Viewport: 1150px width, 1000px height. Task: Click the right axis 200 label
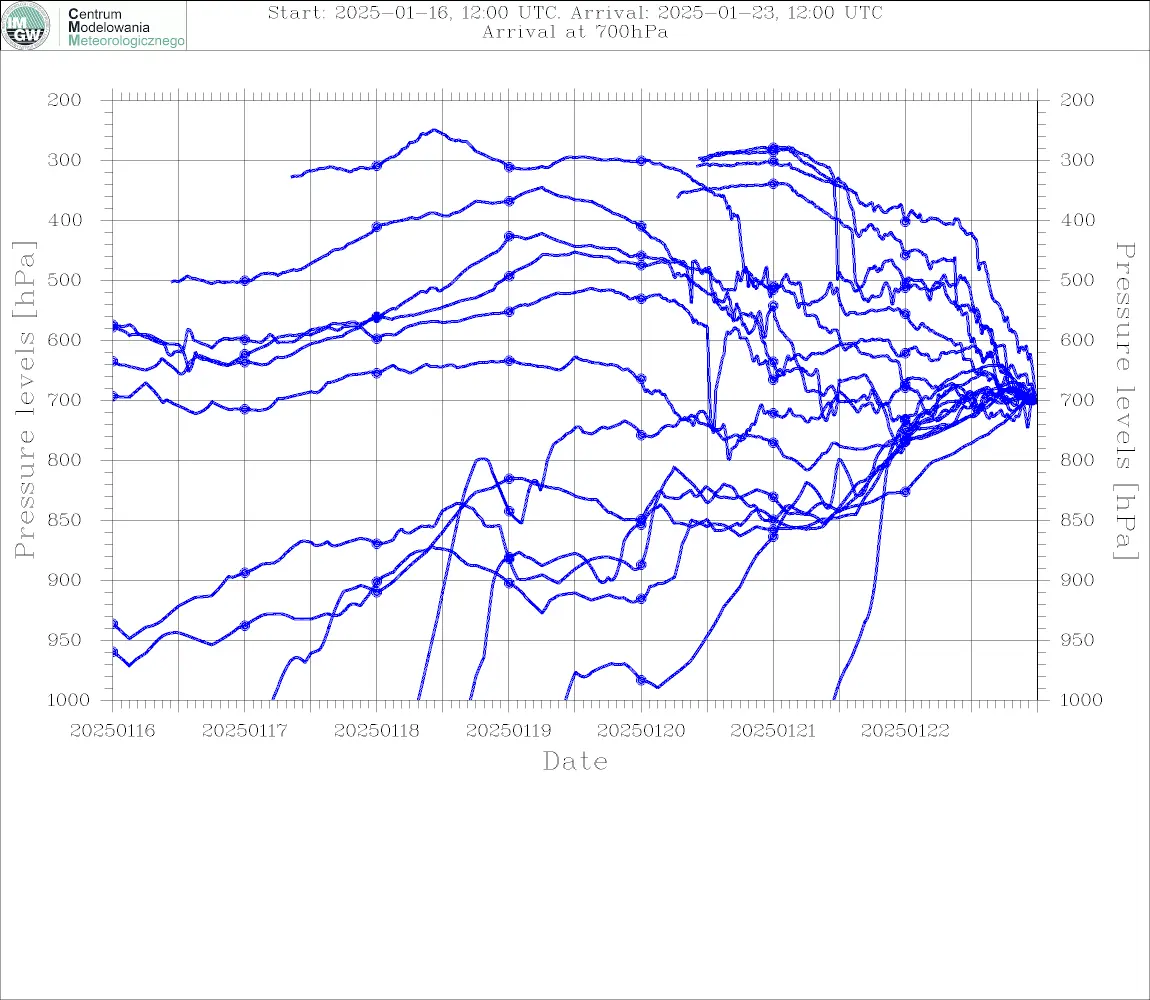click(1077, 100)
